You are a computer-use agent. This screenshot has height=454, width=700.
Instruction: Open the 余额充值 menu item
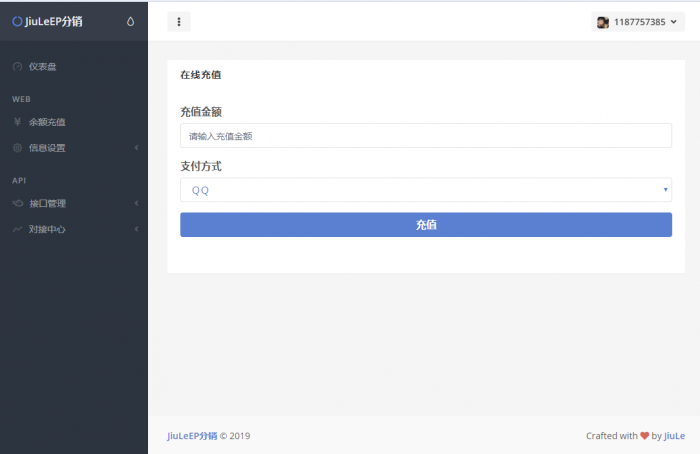tap(47, 122)
